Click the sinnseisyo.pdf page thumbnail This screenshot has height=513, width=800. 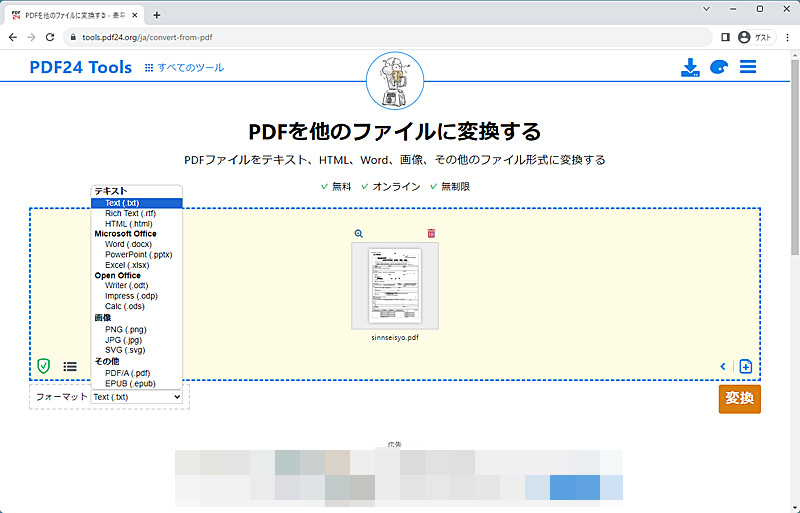pyautogui.click(x=395, y=286)
